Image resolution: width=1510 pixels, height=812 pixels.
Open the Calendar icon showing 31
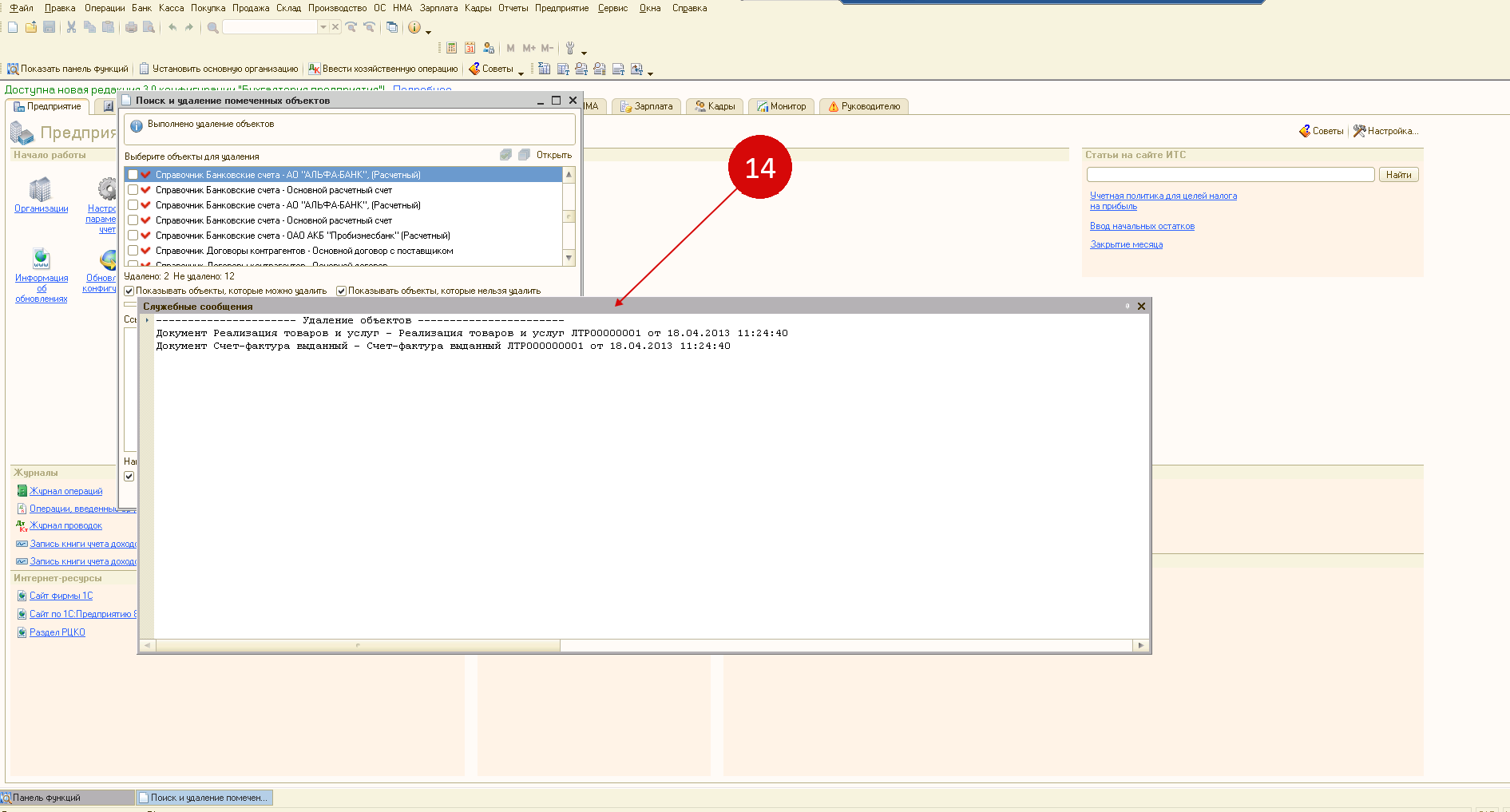[x=470, y=48]
